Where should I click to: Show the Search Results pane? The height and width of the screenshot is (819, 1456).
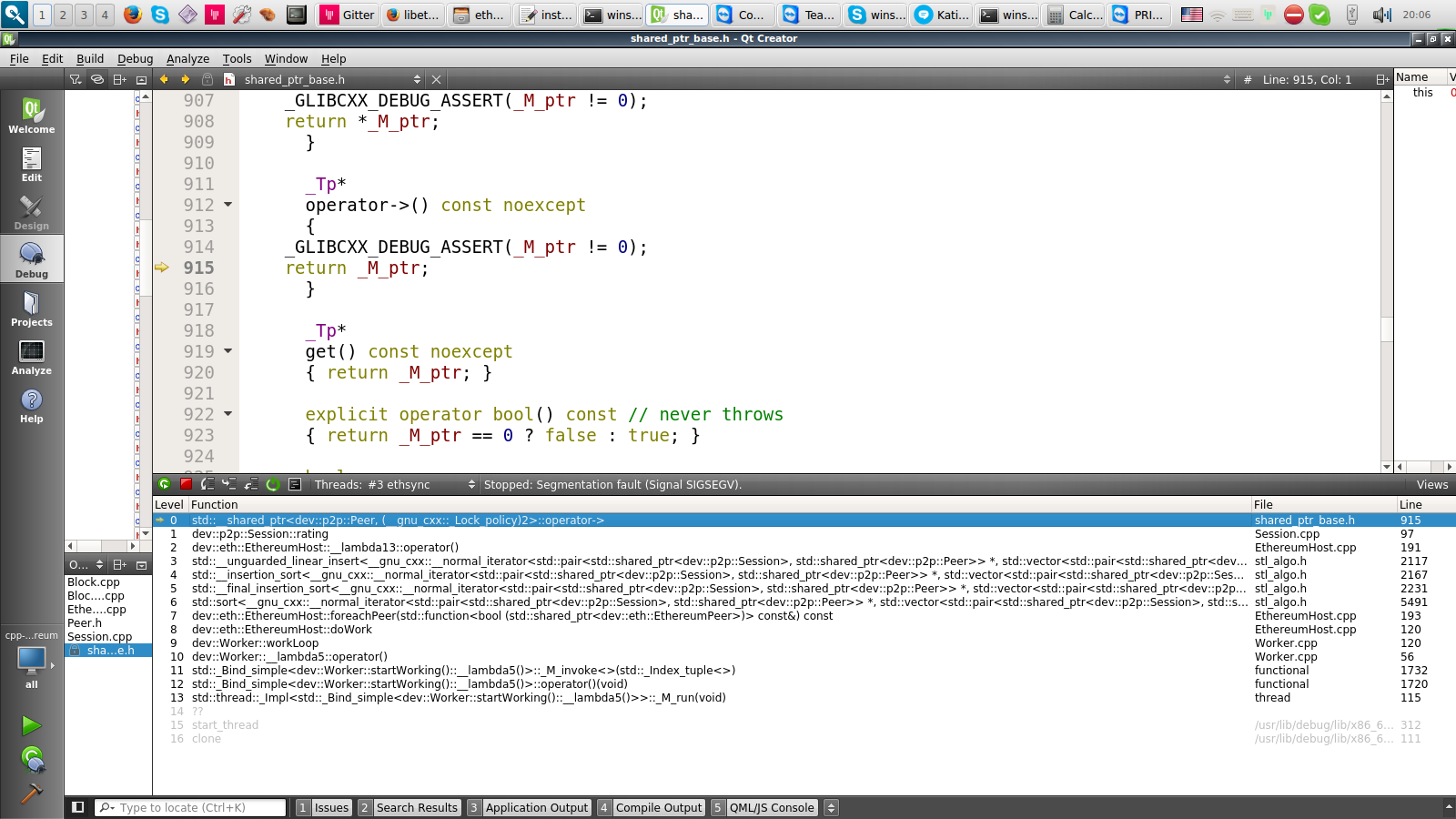point(409,807)
